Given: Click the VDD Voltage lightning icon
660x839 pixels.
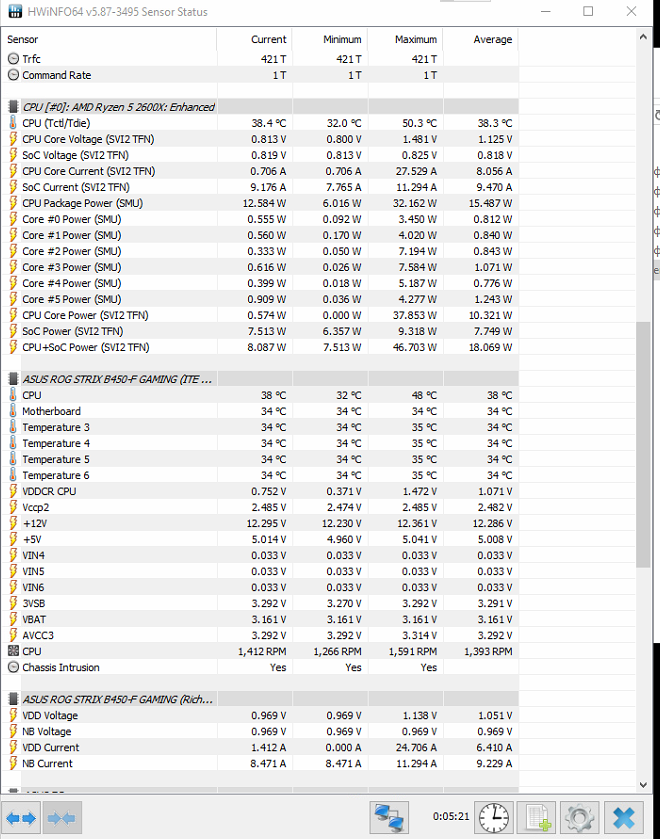Looking at the screenshot, I should pyautogui.click(x=13, y=715).
